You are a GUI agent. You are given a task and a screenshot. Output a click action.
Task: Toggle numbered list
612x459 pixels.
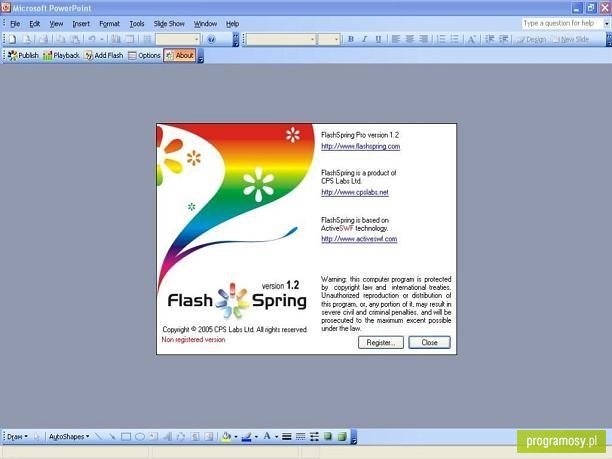441,39
